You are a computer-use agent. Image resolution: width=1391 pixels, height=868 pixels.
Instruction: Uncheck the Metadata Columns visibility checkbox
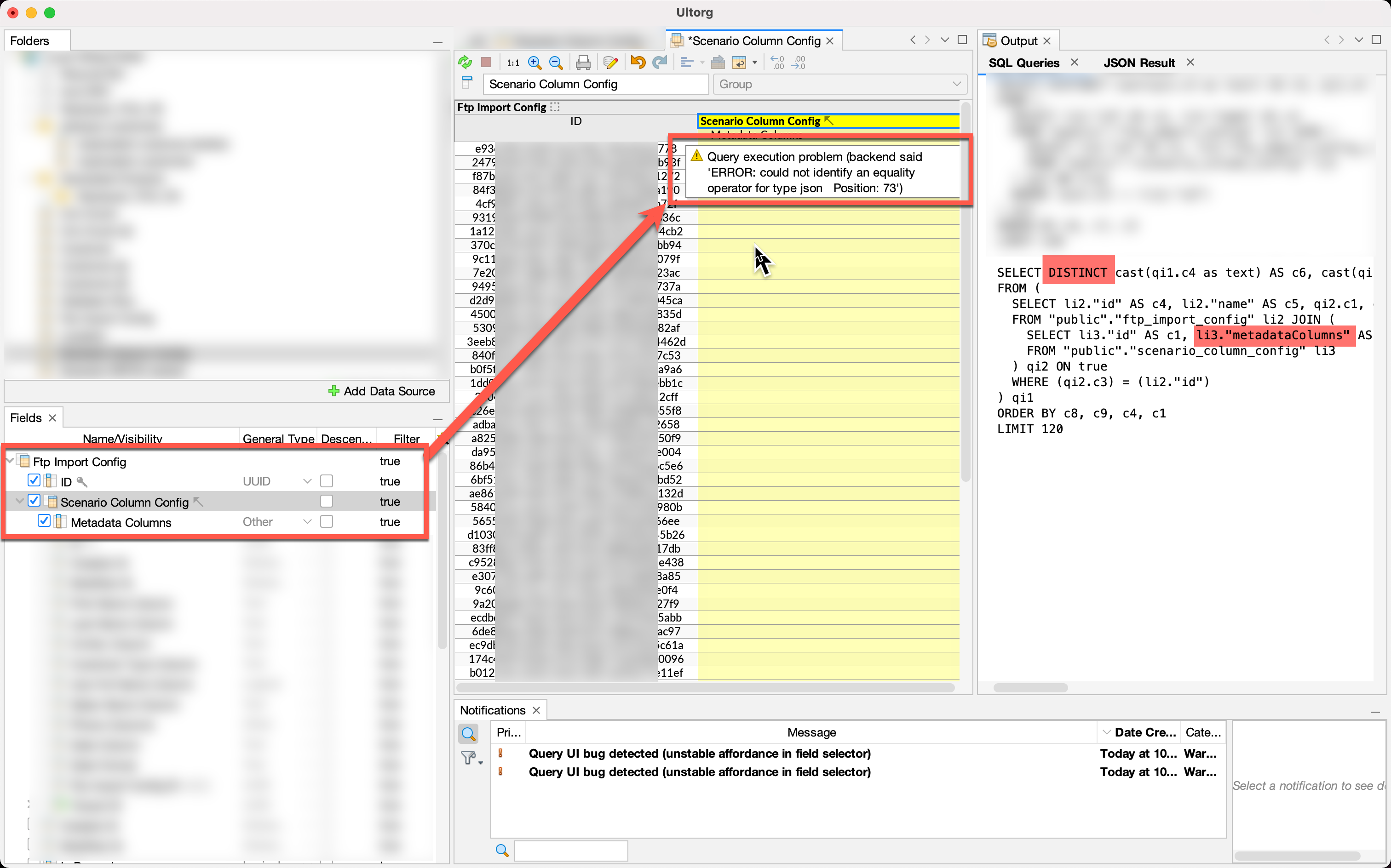click(x=44, y=521)
